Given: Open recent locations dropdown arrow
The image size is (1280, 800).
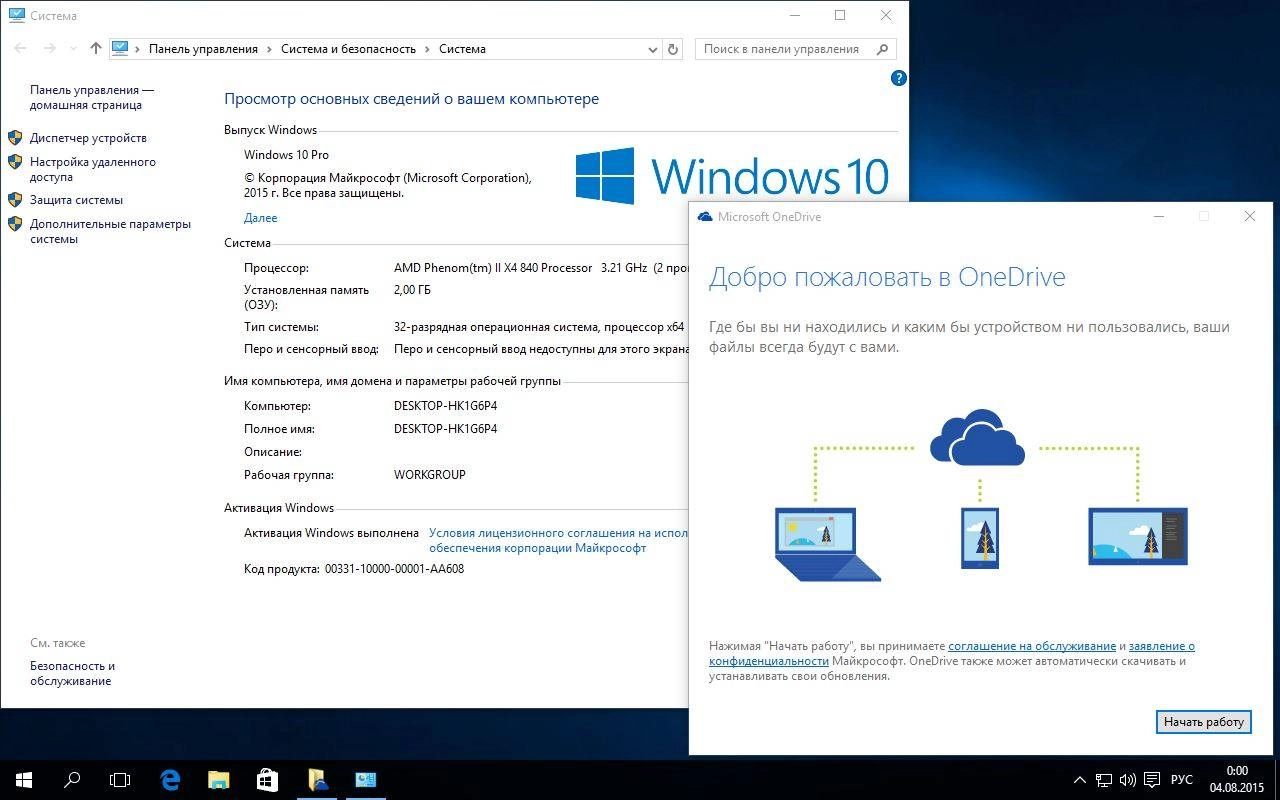Looking at the screenshot, I should coord(73,48).
